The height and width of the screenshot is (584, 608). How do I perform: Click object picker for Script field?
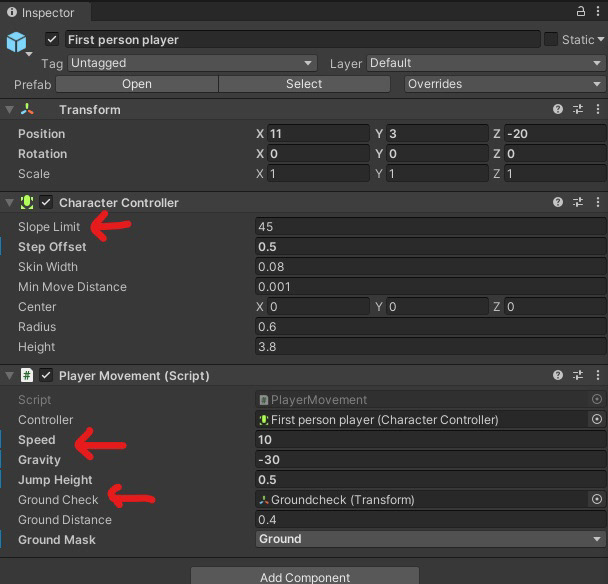(x=597, y=399)
